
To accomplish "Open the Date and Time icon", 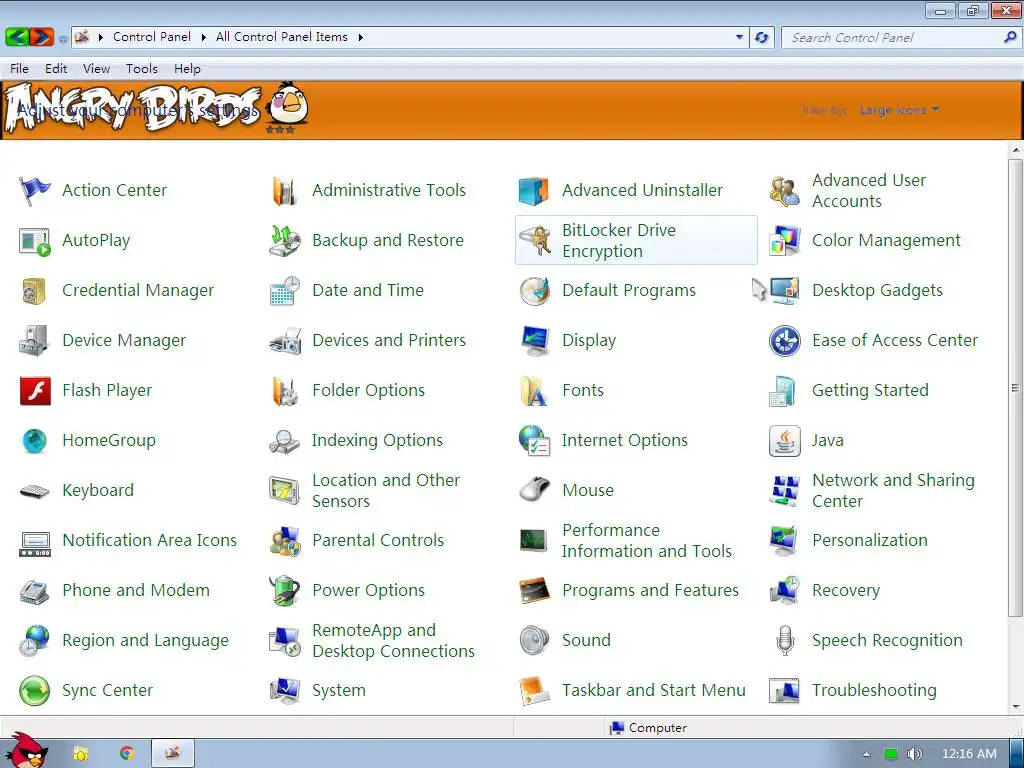I will coord(285,291).
